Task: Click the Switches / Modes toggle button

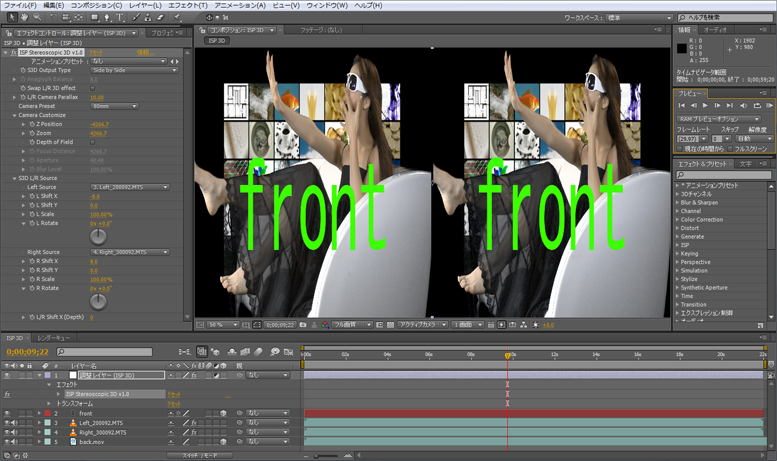Action: (200, 455)
